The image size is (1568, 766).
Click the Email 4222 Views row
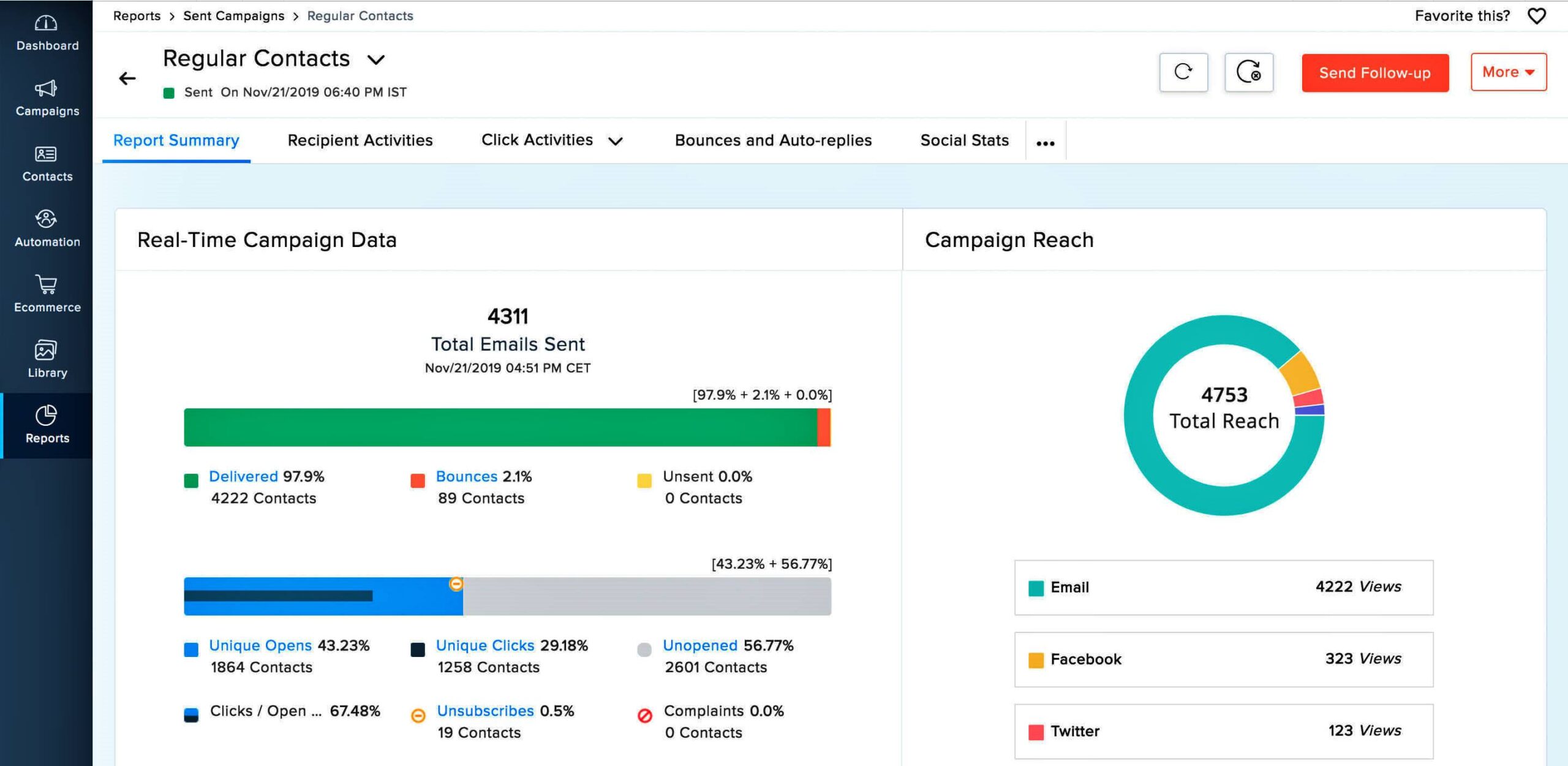1224,588
